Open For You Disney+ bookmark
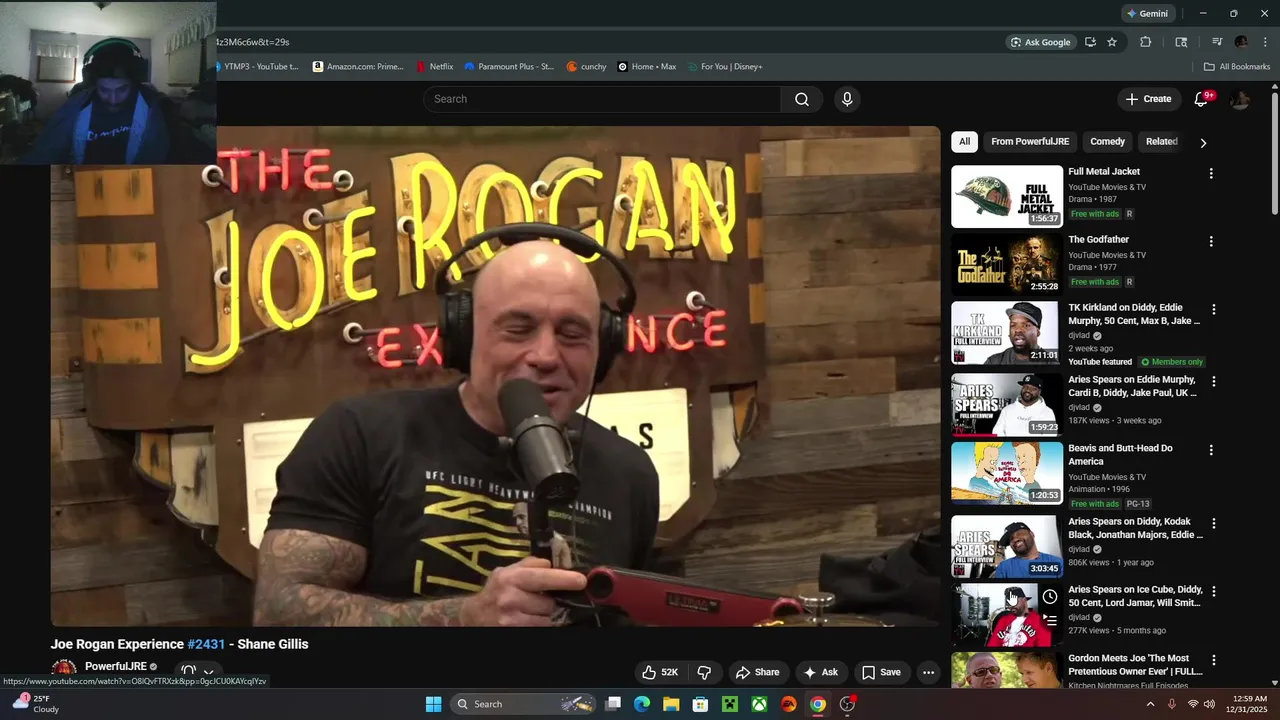The height and width of the screenshot is (720, 1280). point(724,67)
